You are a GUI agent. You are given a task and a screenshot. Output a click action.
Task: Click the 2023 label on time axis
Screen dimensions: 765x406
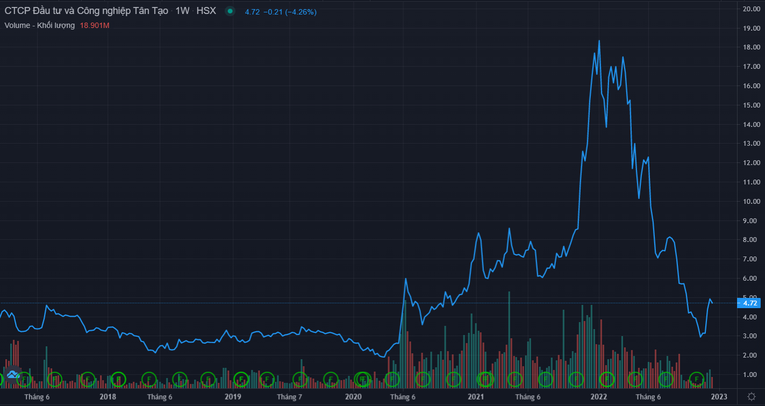[x=719, y=397]
